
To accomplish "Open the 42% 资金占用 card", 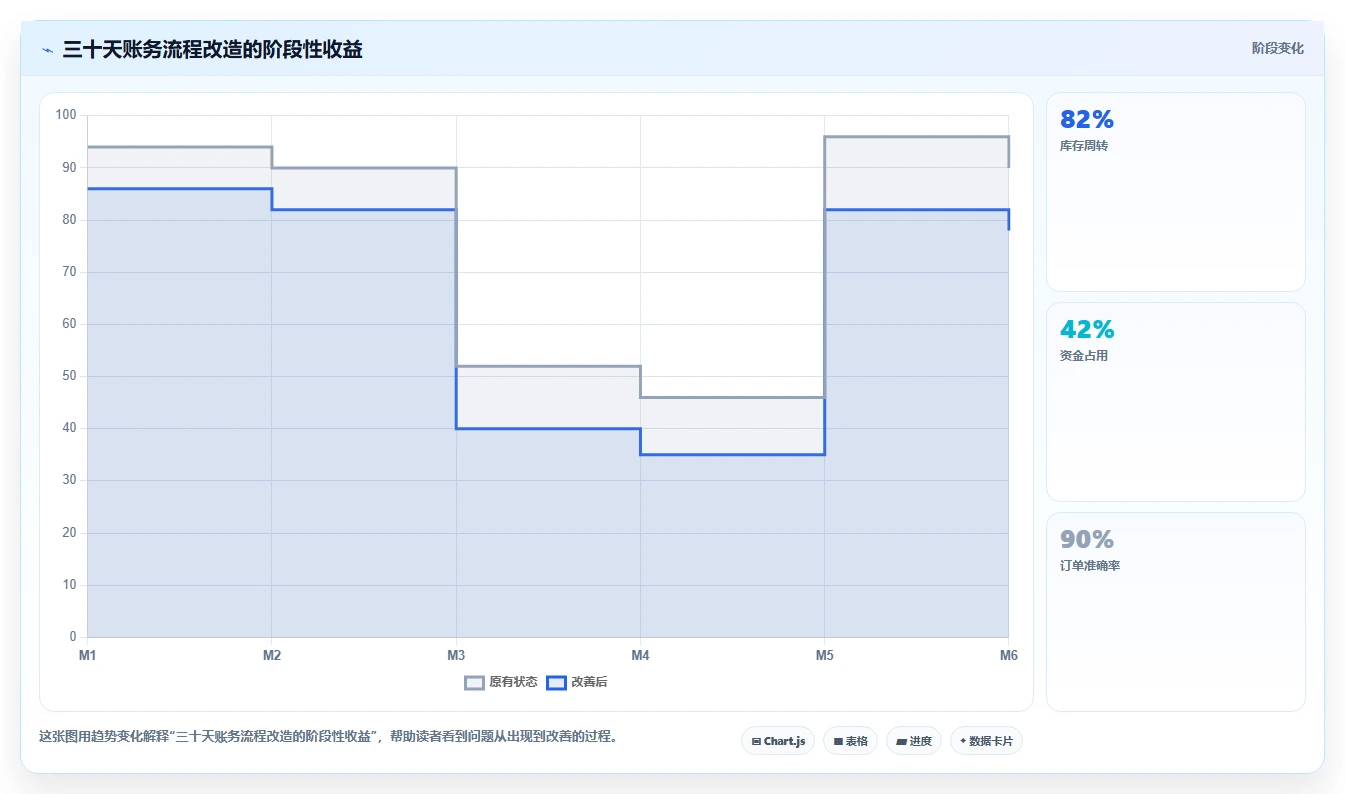I will click(1175, 402).
